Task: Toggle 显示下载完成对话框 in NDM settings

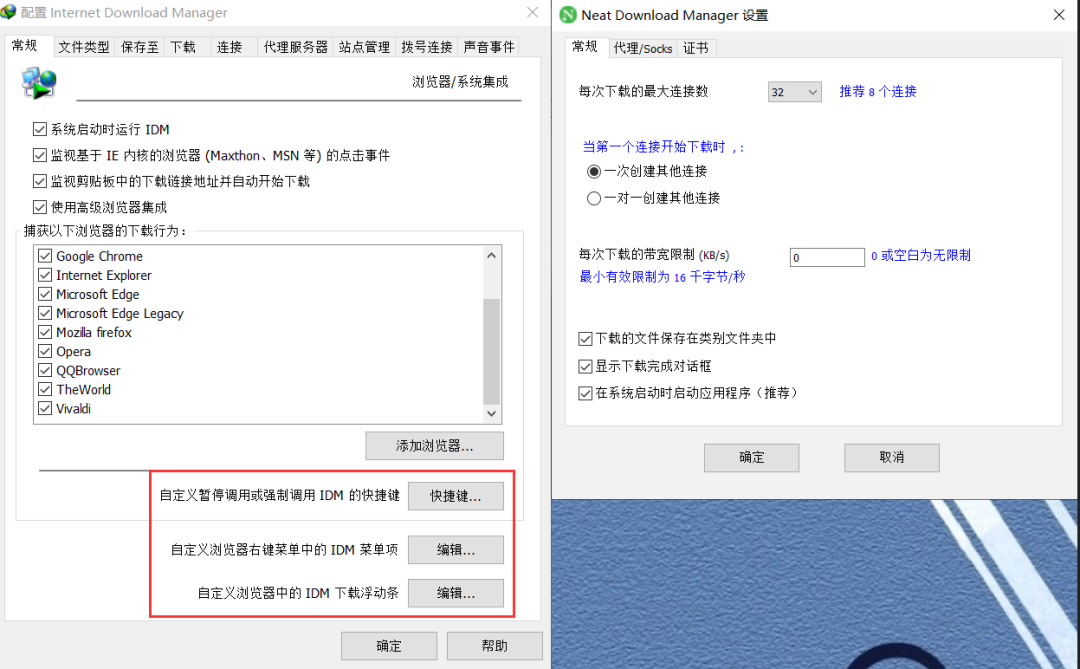Action: [585, 366]
